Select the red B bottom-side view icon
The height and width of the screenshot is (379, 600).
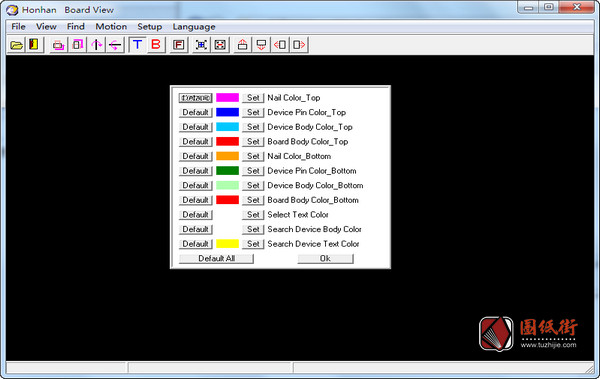pyautogui.click(x=156, y=45)
